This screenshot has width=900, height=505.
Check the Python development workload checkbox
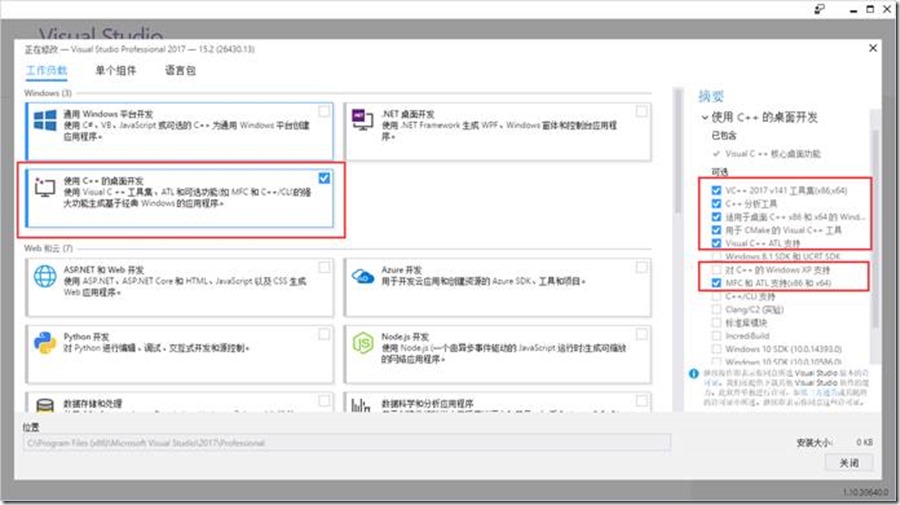[x=324, y=334]
